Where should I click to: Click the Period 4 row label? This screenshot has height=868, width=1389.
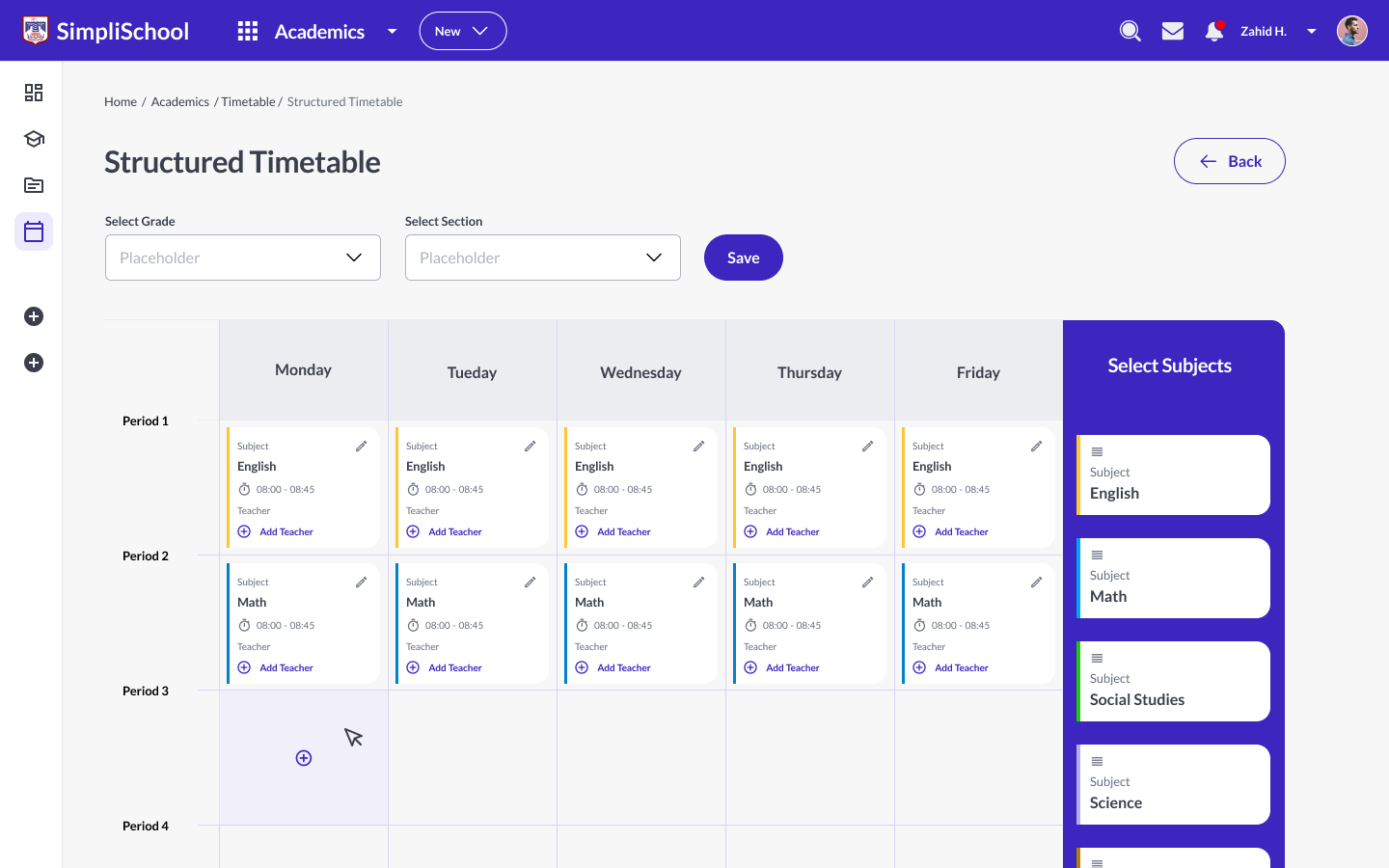[x=146, y=826]
